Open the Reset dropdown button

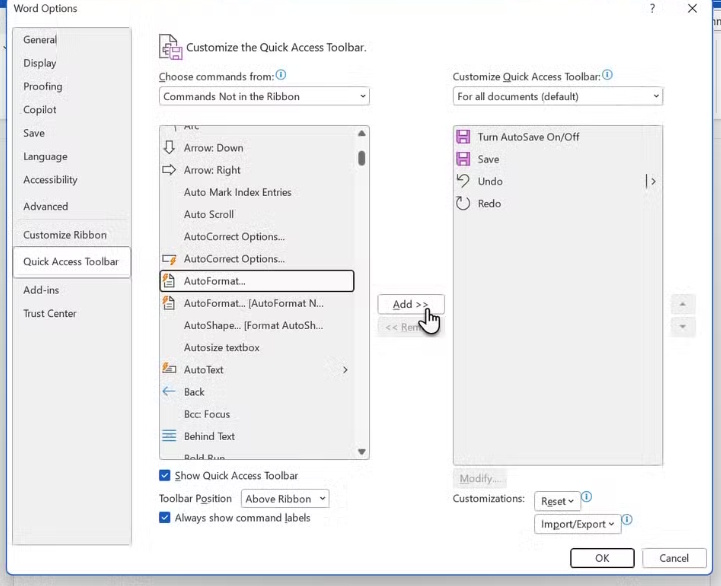557,501
